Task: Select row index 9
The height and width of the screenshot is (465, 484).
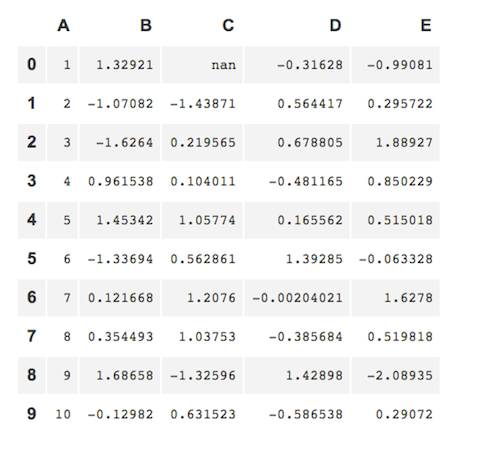Action: (x=32, y=414)
